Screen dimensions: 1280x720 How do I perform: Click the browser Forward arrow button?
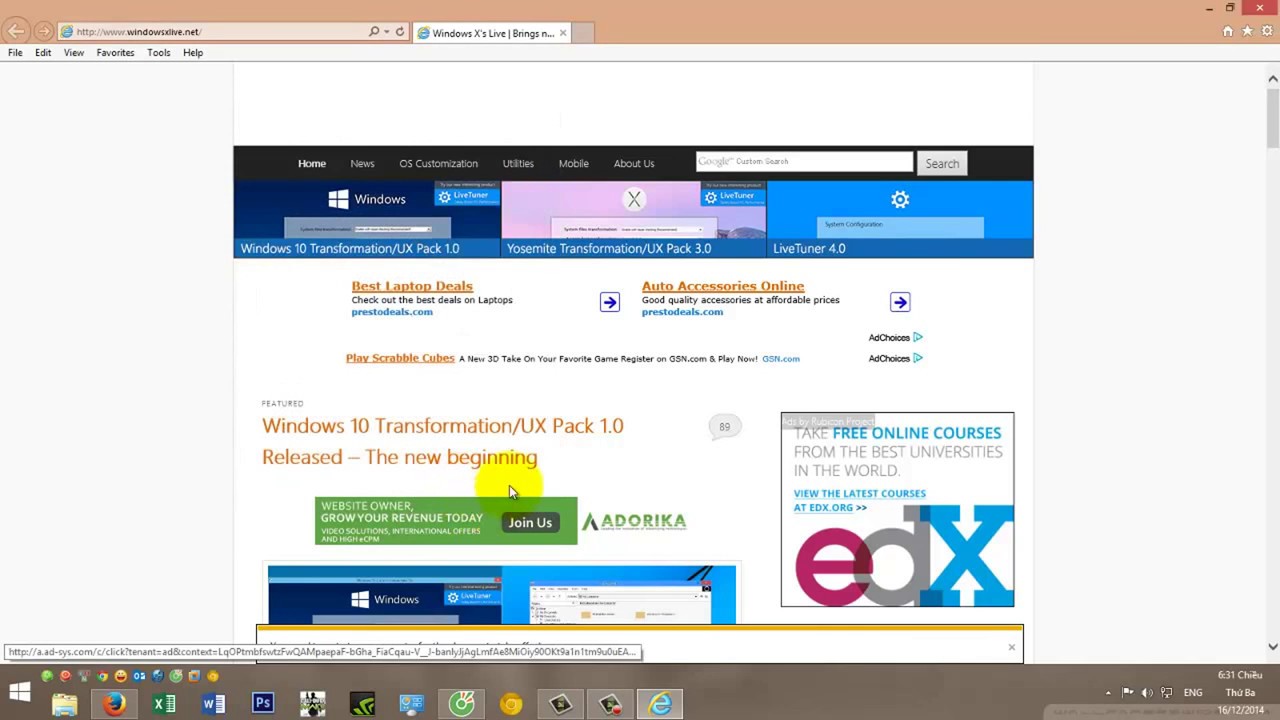pos(44,32)
